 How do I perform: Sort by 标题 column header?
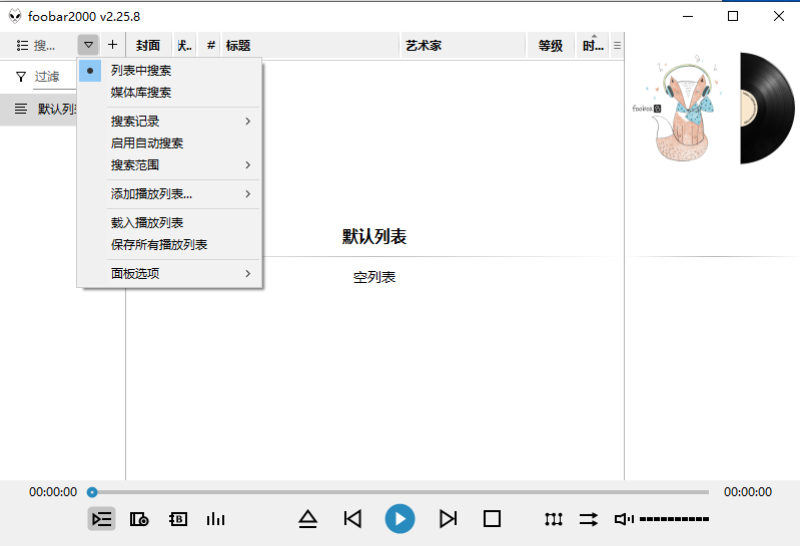(311, 45)
